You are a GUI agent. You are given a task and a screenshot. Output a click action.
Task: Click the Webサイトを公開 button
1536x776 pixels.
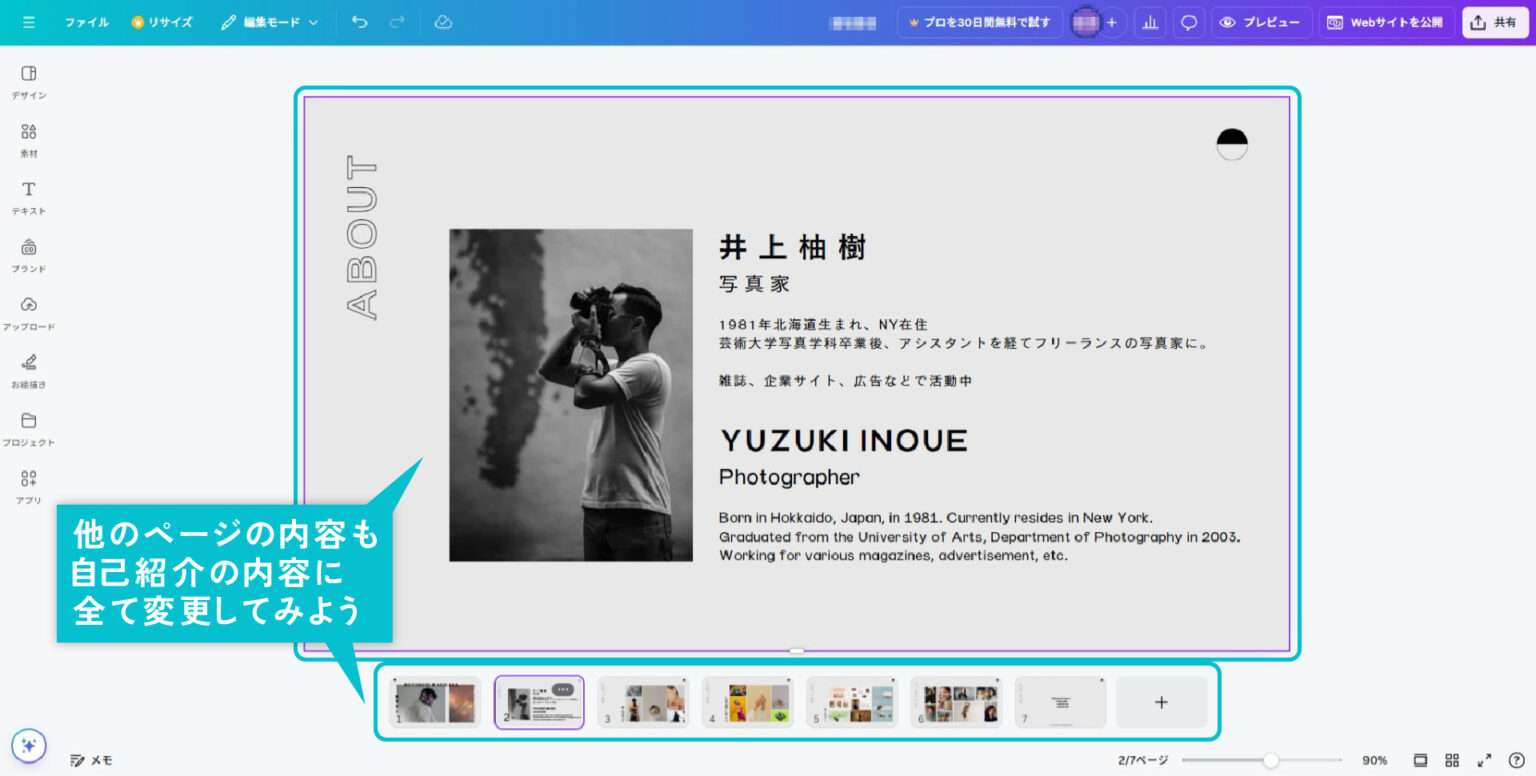pos(1386,22)
